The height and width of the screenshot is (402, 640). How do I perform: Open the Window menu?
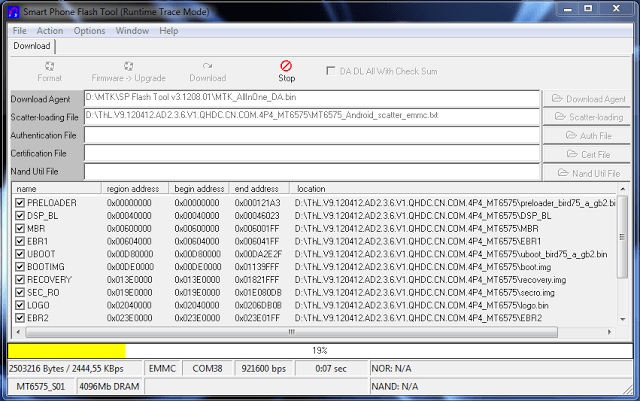click(132, 31)
